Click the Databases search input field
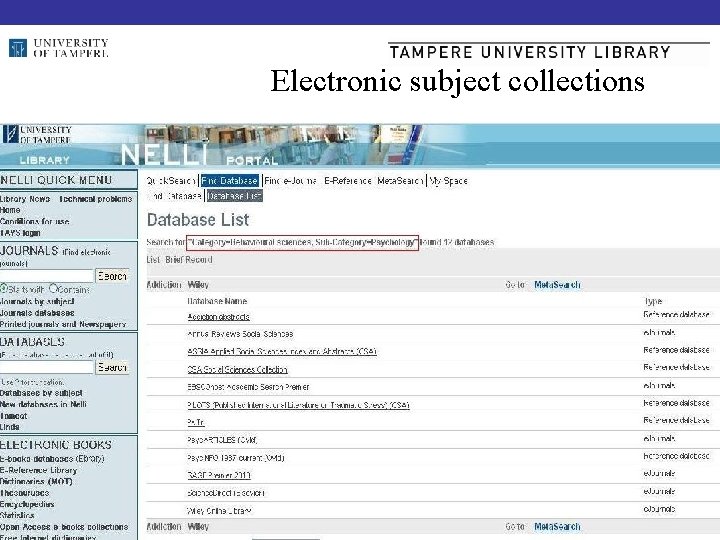This screenshot has height=540, width=720. [46, 367]
